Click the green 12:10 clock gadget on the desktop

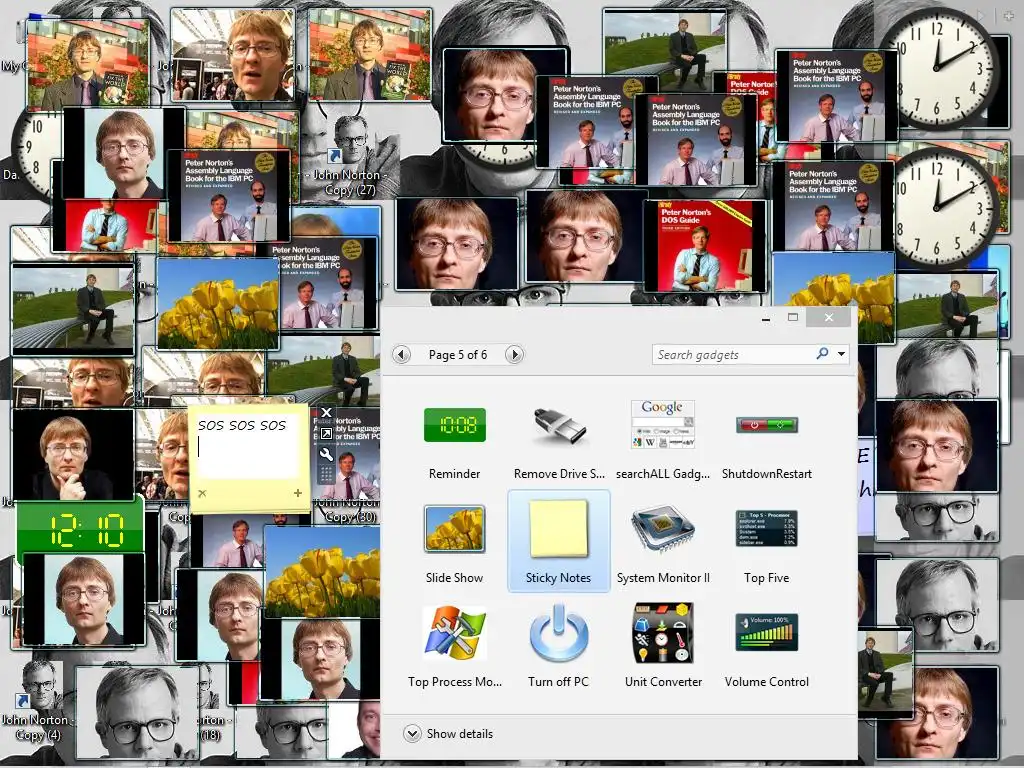point(80,528)
